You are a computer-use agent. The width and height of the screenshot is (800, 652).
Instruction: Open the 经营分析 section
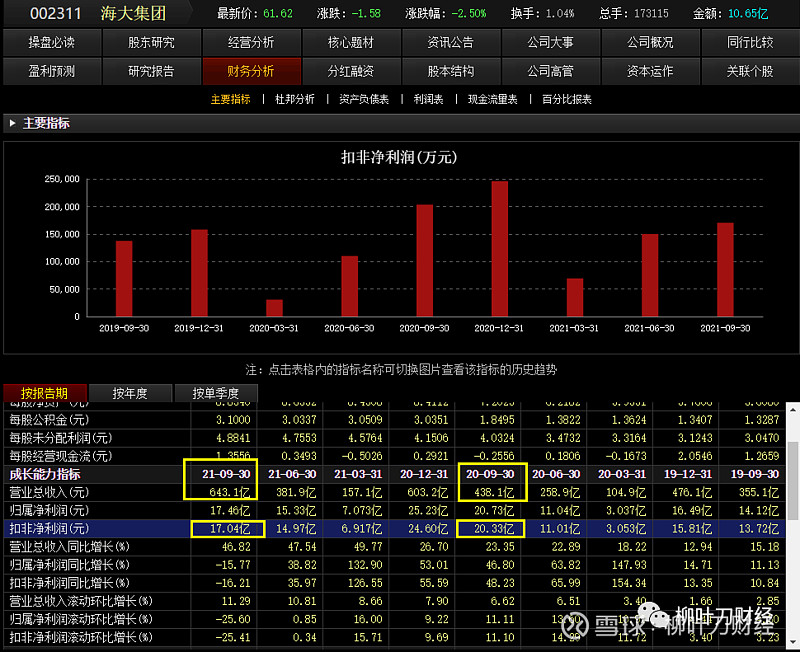point(252,42)
